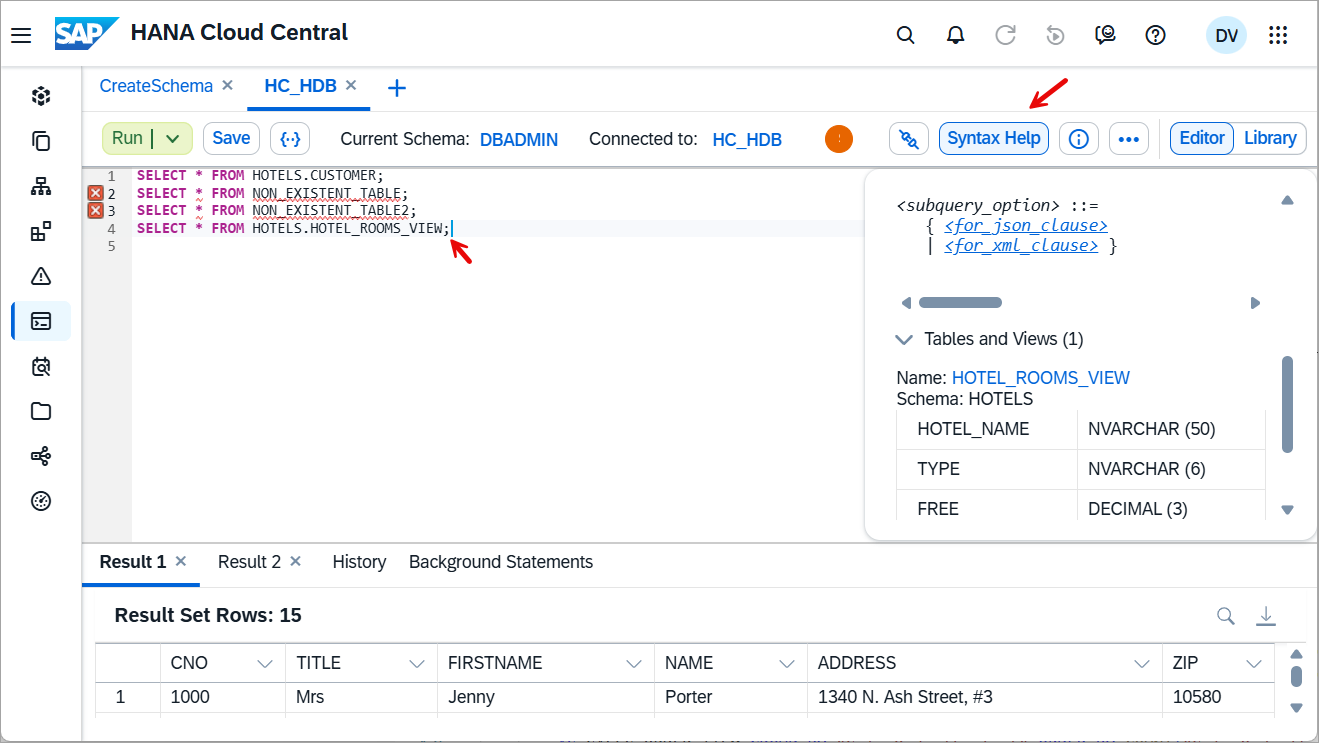Click the HC_HDB connected-to link
The image size is (1319, 743).
pyautogui.click(x=747, y=140)
